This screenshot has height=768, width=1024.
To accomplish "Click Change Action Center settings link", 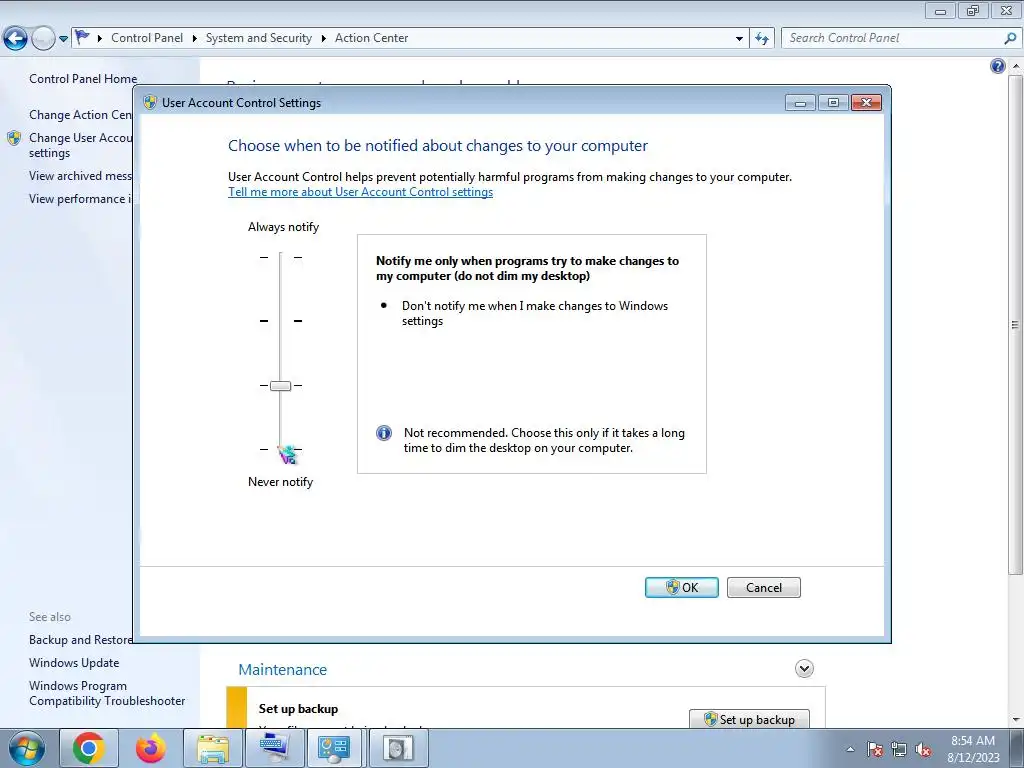I will pos(80,115).
